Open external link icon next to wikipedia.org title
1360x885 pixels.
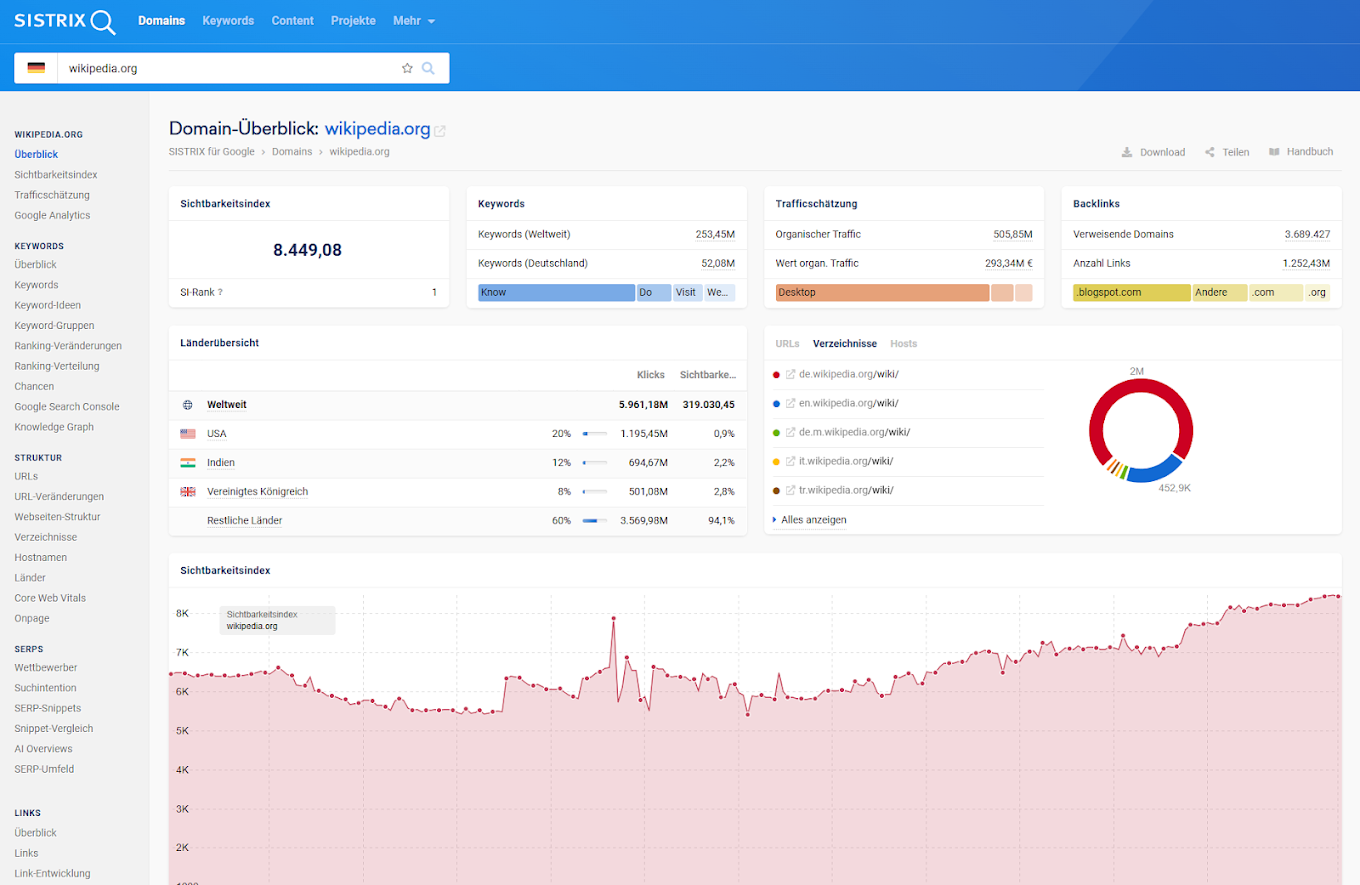pyautogui.click(x=440, y=130)
